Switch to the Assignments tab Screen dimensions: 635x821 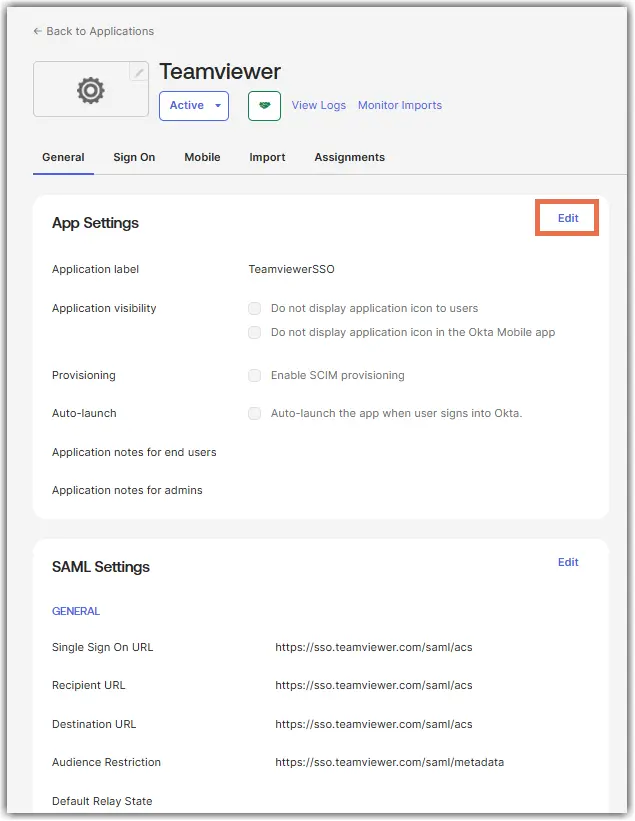(x=350, y=157)
